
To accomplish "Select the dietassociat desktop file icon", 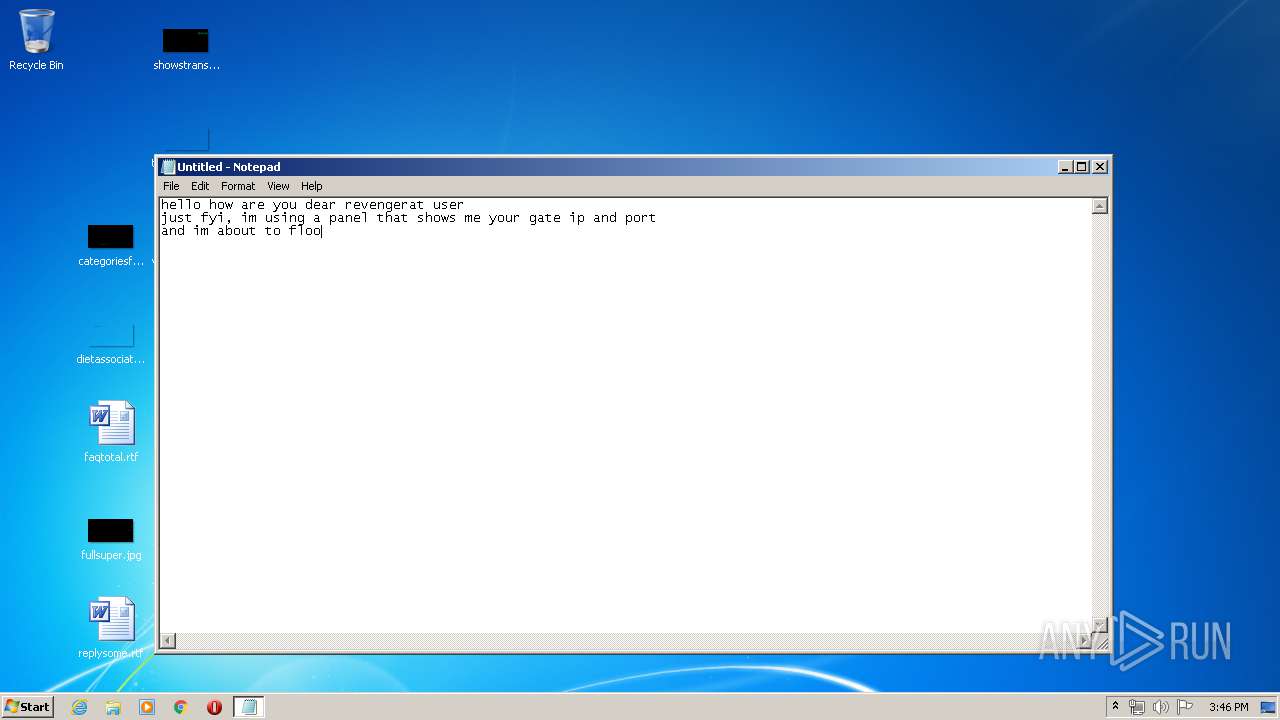I will point(111,343).
